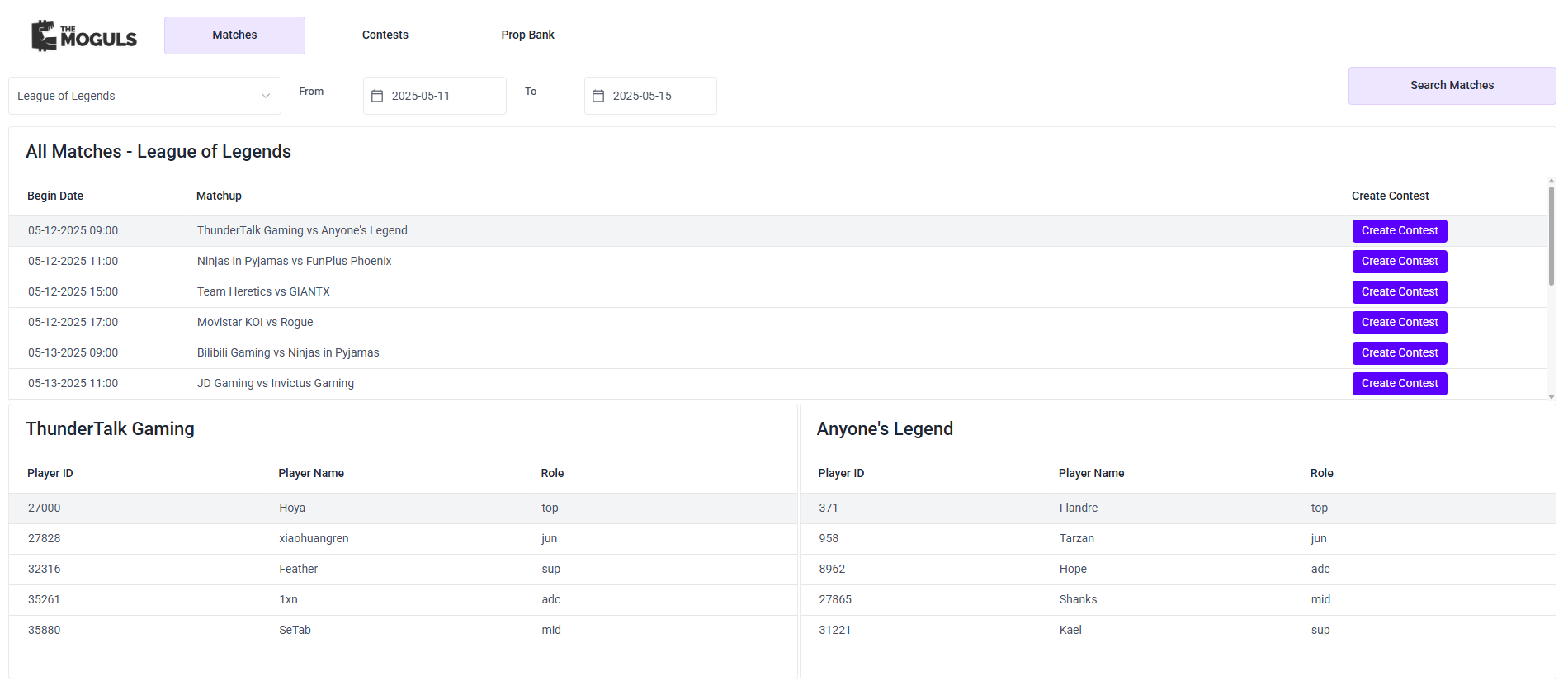Create Contest for JD Gaming vs Invictus Gaming
This screenshot has height=681, width=1568.
(x=1400, y=384)
